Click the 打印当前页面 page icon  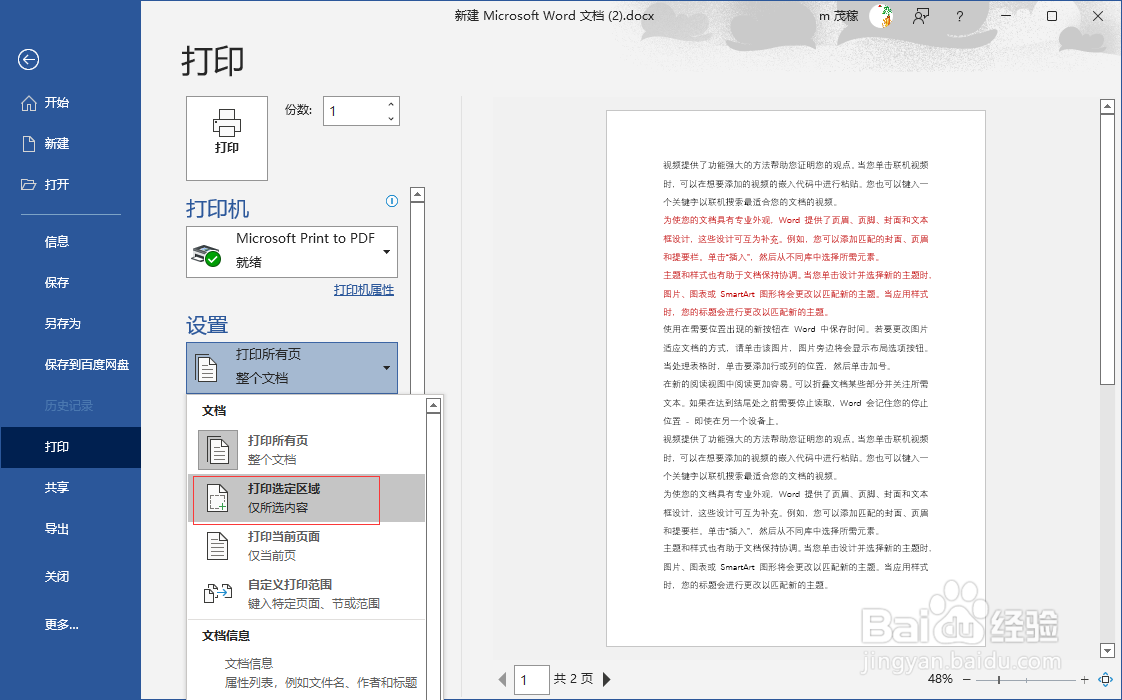pyautogui.click(x=218, y=546)
